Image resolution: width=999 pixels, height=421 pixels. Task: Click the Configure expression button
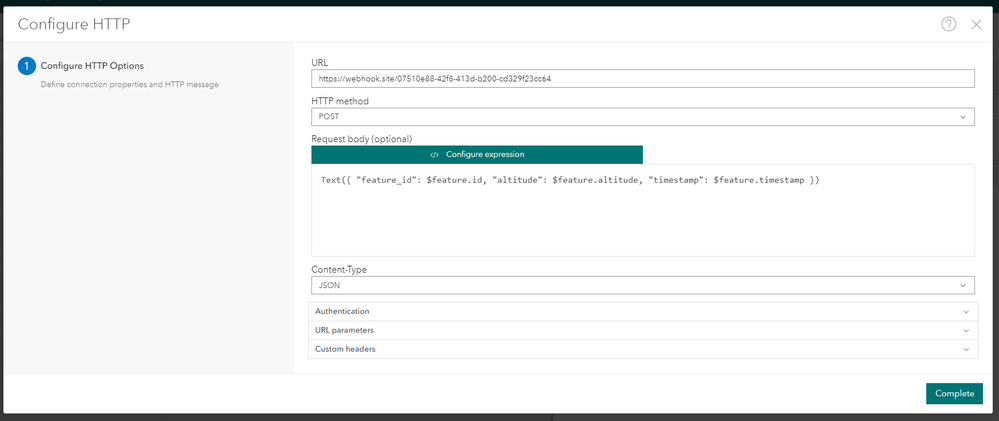(x=477, y=154)
